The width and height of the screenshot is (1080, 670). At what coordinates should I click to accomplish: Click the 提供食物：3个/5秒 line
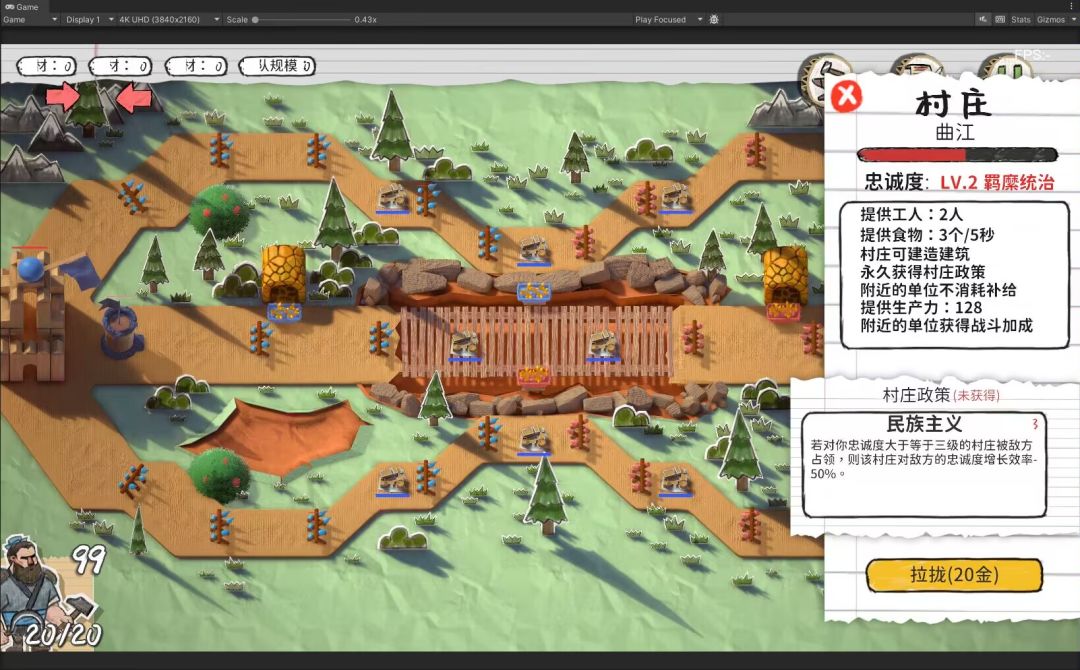[927, 234]
